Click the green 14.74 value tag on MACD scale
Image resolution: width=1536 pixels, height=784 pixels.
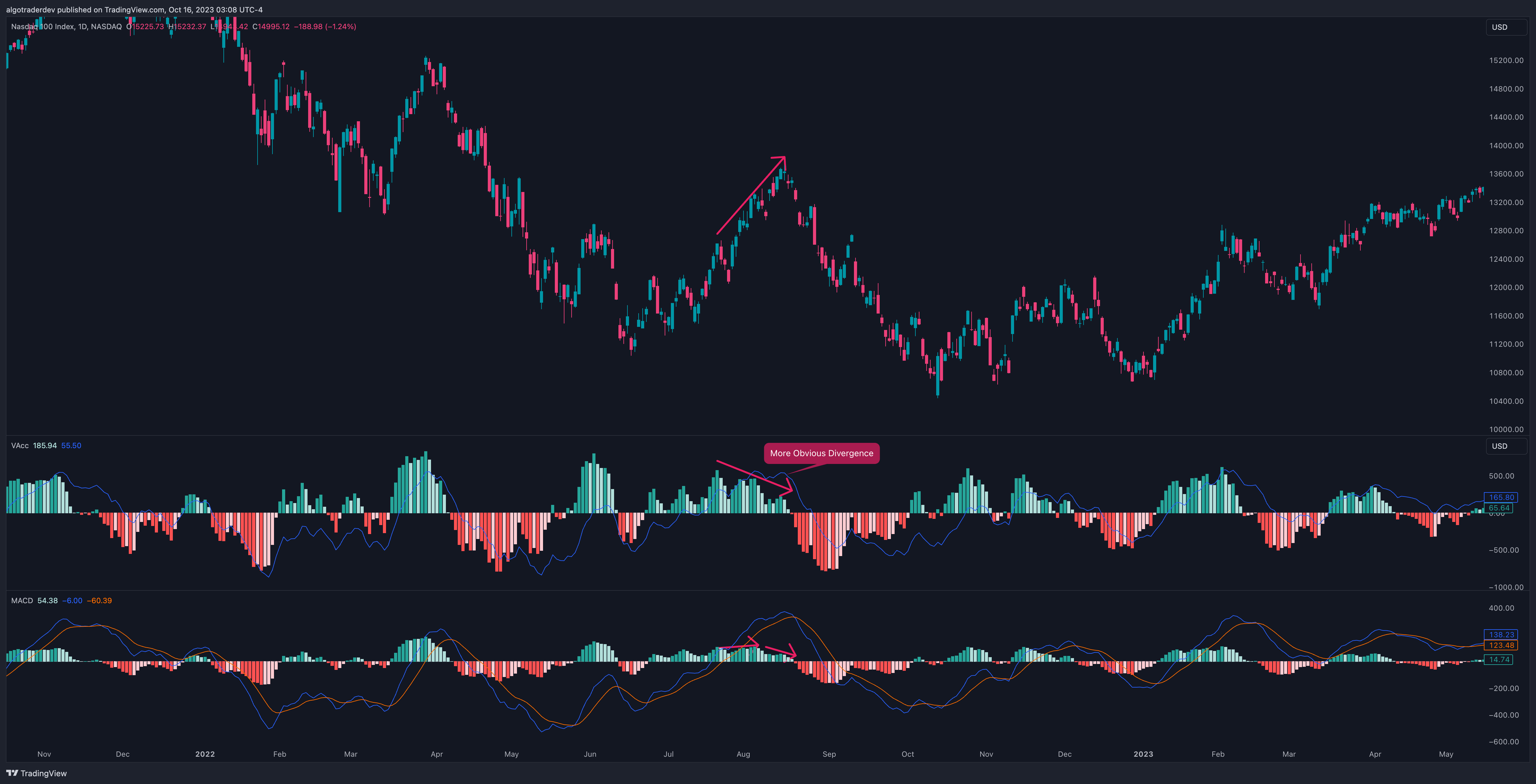tap(1498, 660)
